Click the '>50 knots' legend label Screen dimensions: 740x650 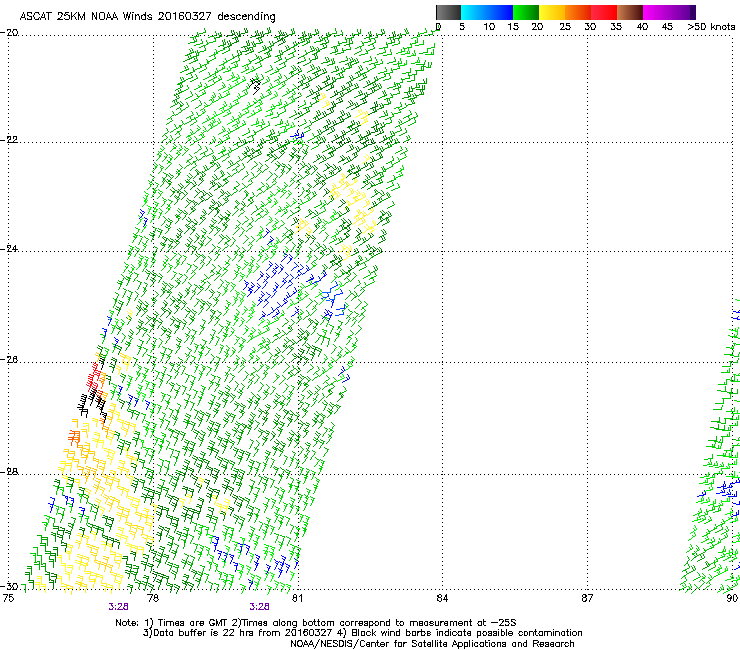tap(711, 27)
